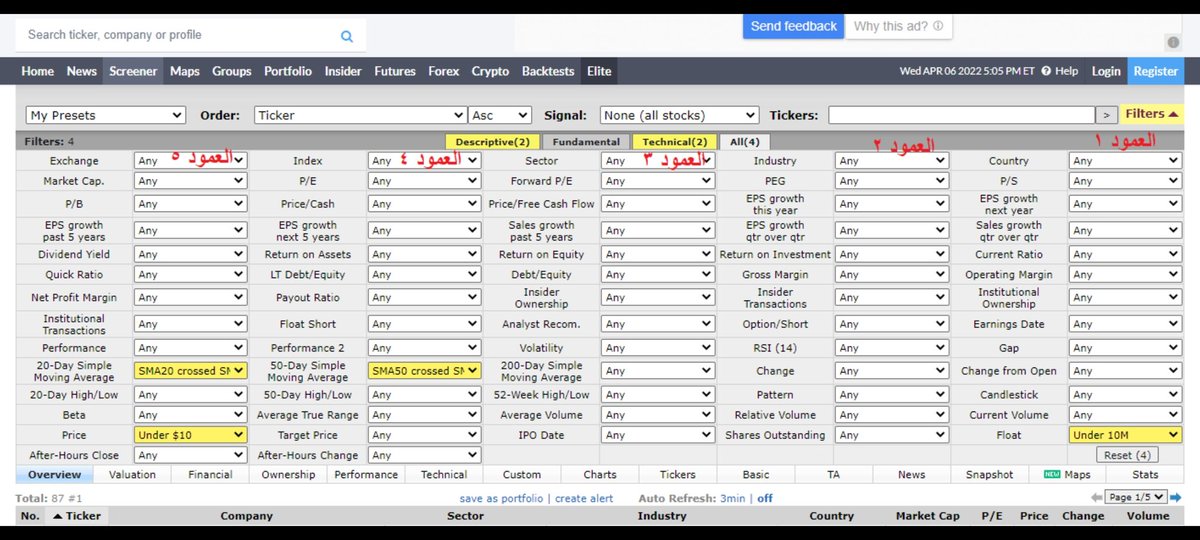Collapse the Filters toggle
Viewport: 1200px width, 540px height.
pyautogui.click(x=1152, y=114)
